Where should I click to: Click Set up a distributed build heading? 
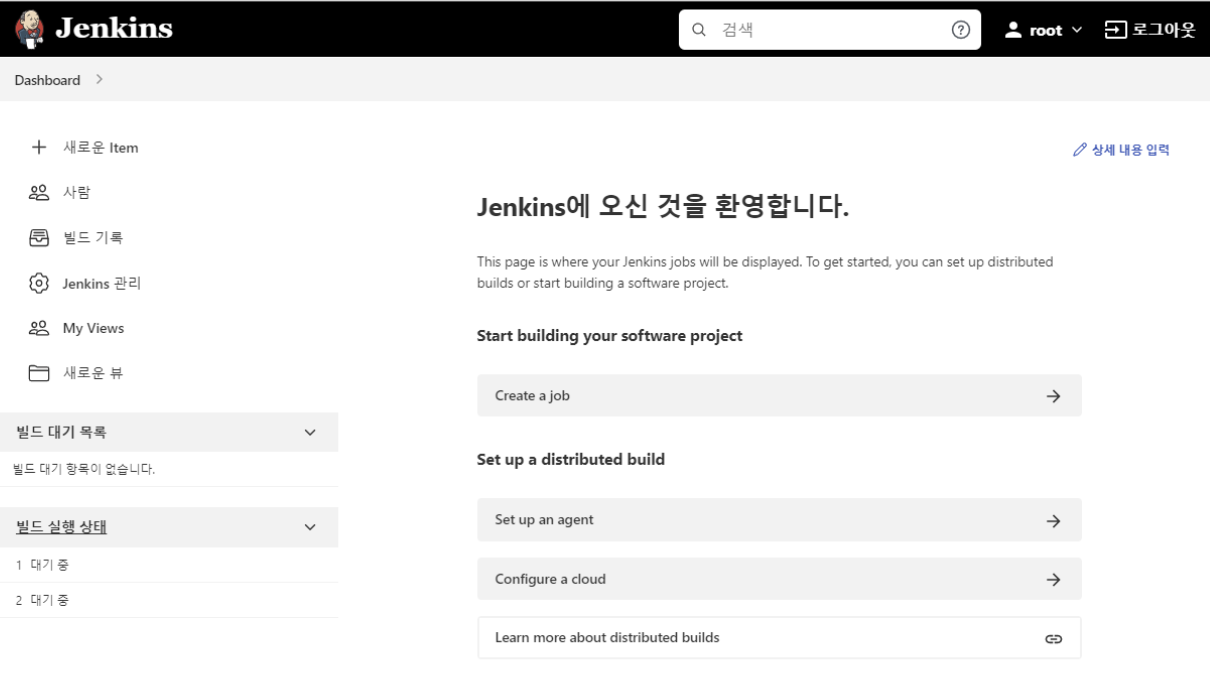coord(571,459)
